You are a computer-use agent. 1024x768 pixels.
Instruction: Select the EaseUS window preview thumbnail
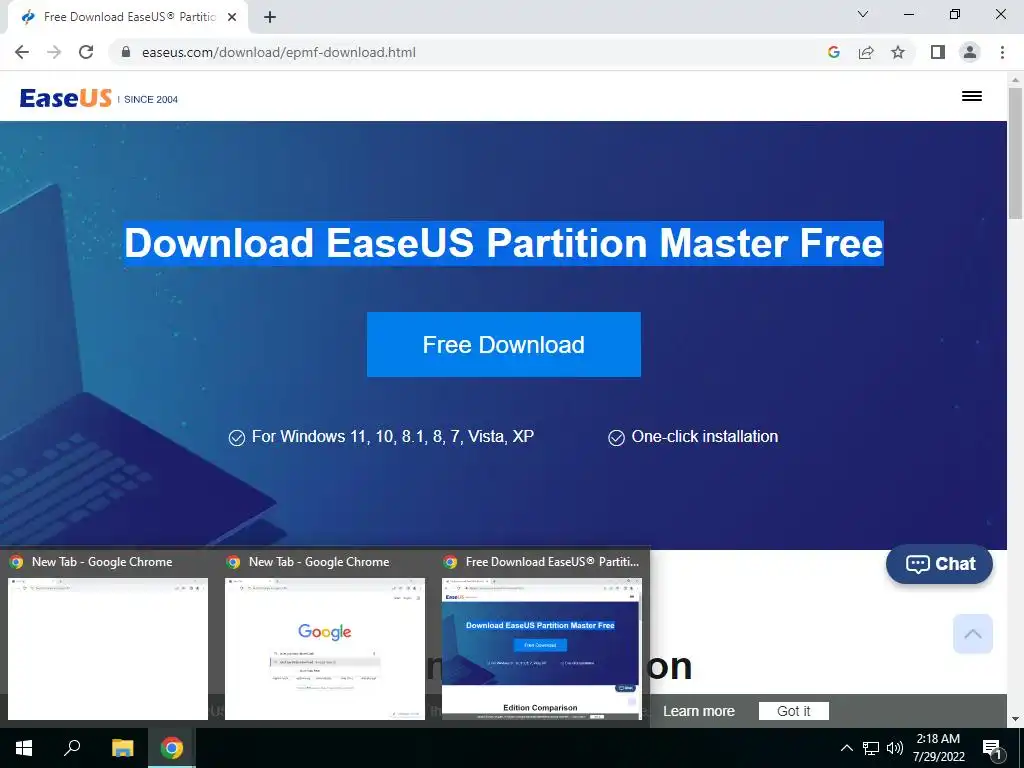click(541, 648)
